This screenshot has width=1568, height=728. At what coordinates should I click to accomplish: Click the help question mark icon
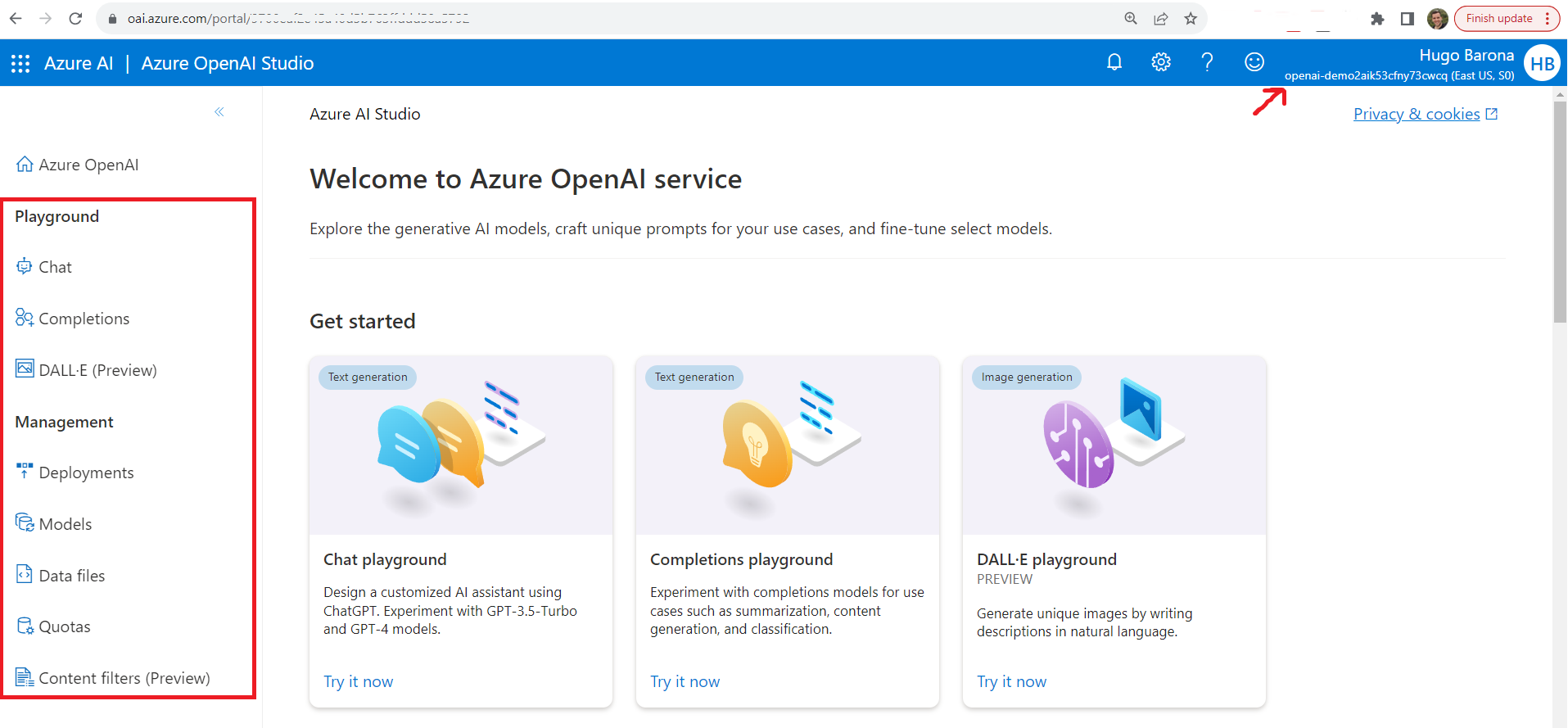pyautogui.click(x=1207, y=62)
